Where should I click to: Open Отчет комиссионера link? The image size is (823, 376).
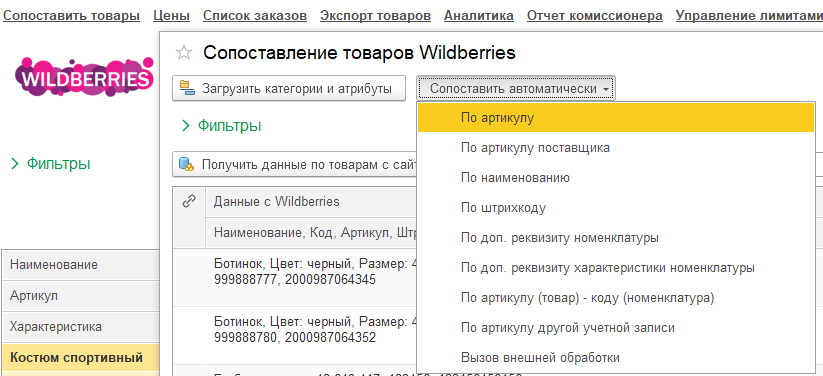click(595, 16)
